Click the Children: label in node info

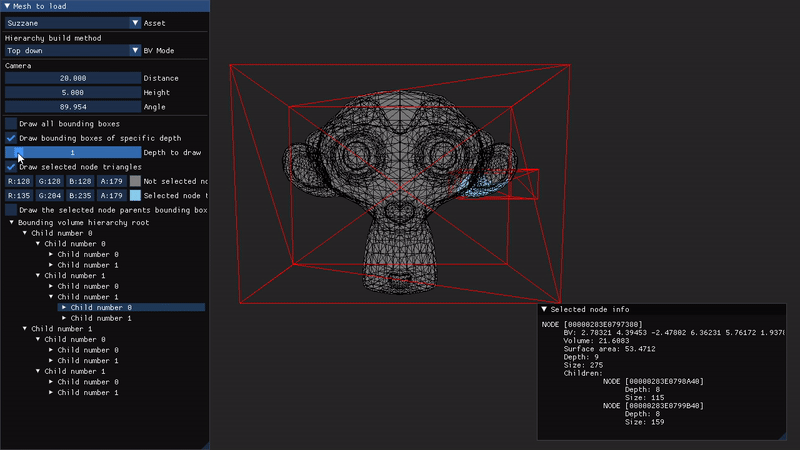pos(583,373)
